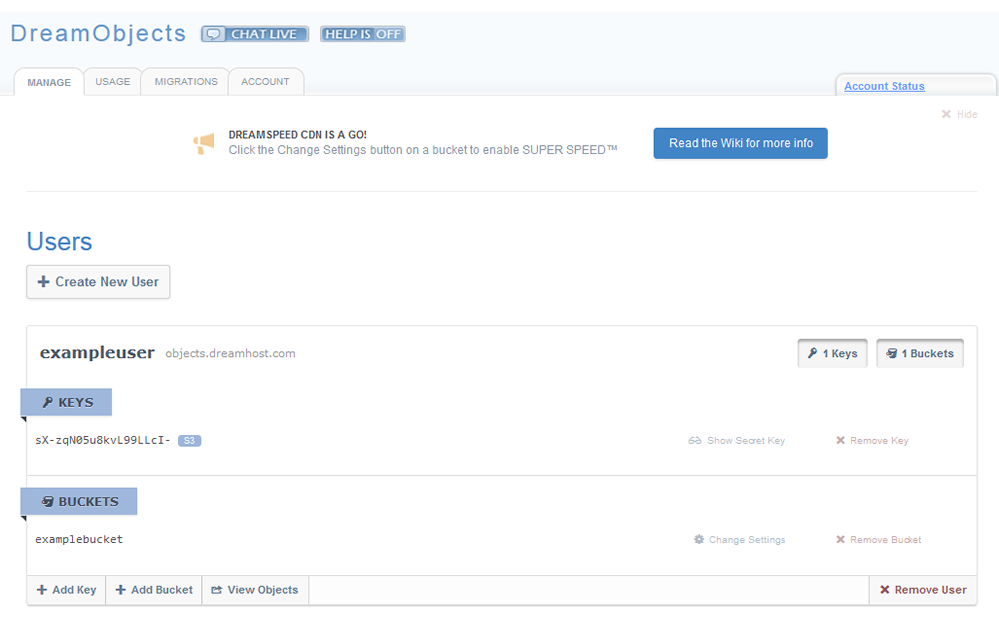Open Change Settings gear for examplebucket
Image resolution: width=999 pixels, height=625 pixels.
pyautogui.click(x=699, y=540)
